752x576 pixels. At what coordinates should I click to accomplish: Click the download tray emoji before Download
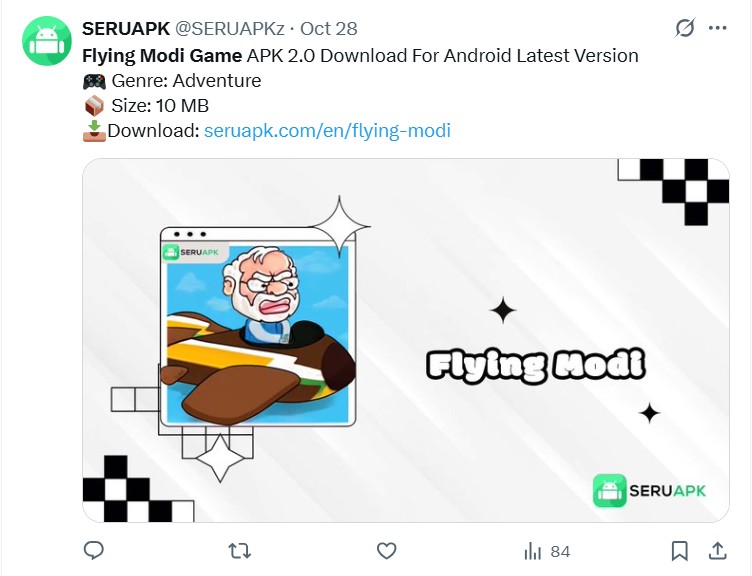tap(93, 131)
